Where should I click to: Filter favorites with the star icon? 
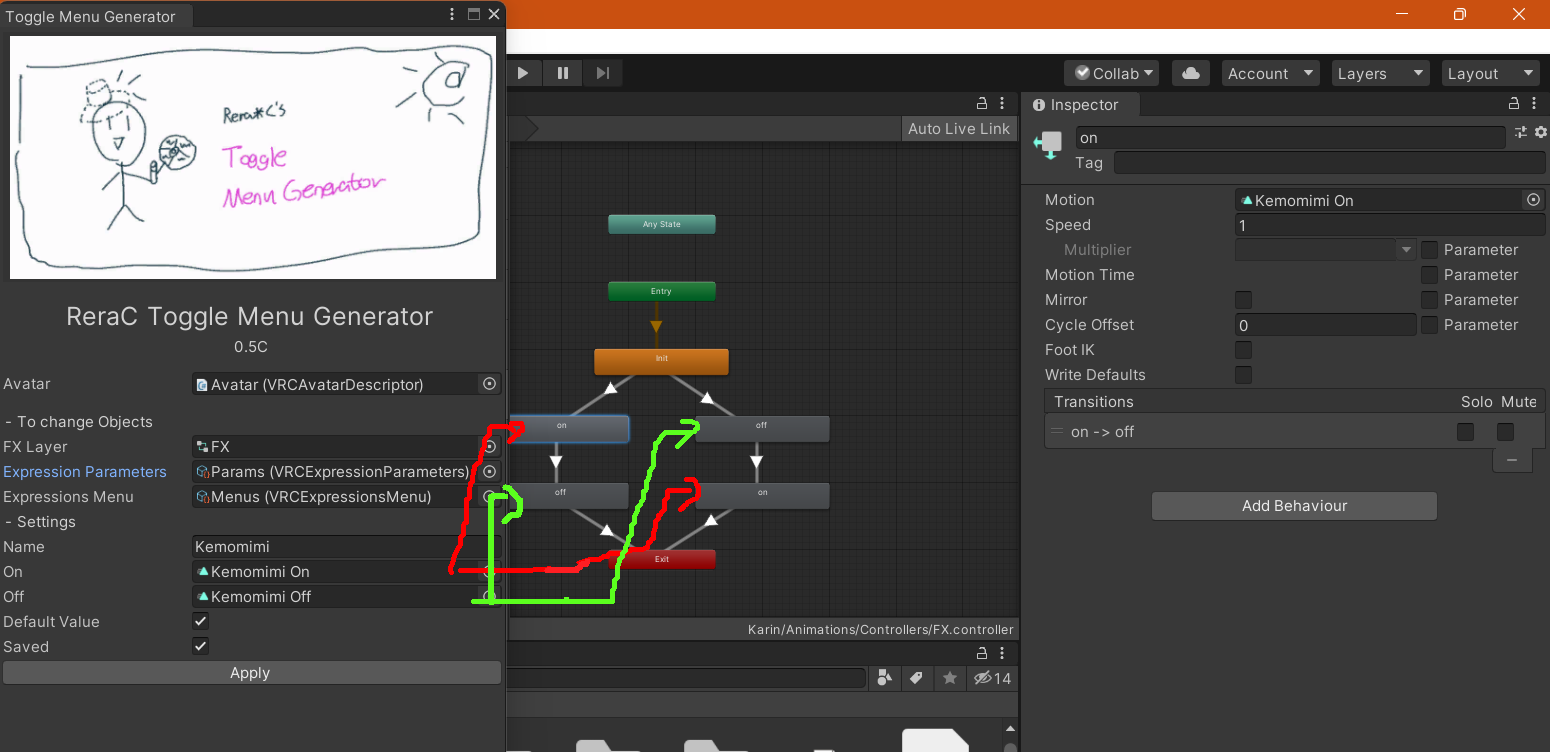point(950,678)
